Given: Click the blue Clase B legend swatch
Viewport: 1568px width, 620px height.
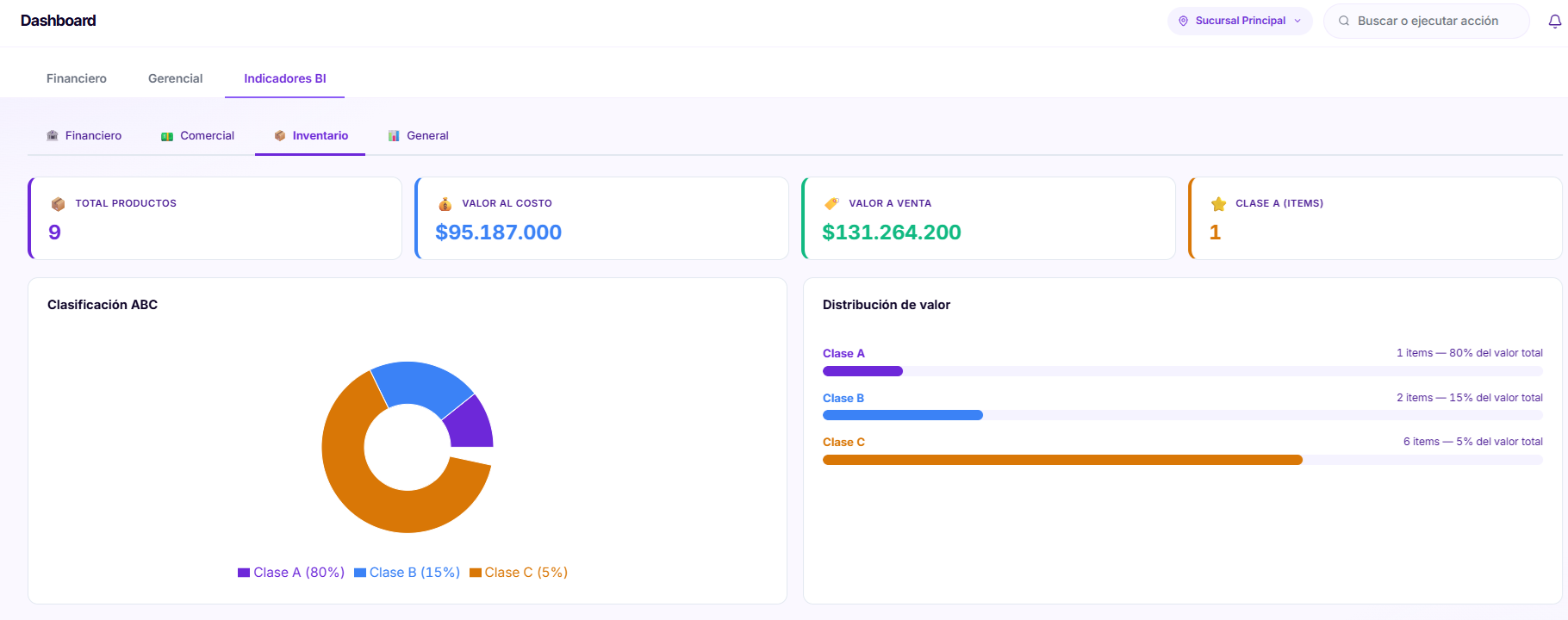Looking at the screenshot, I should (360, 573).
